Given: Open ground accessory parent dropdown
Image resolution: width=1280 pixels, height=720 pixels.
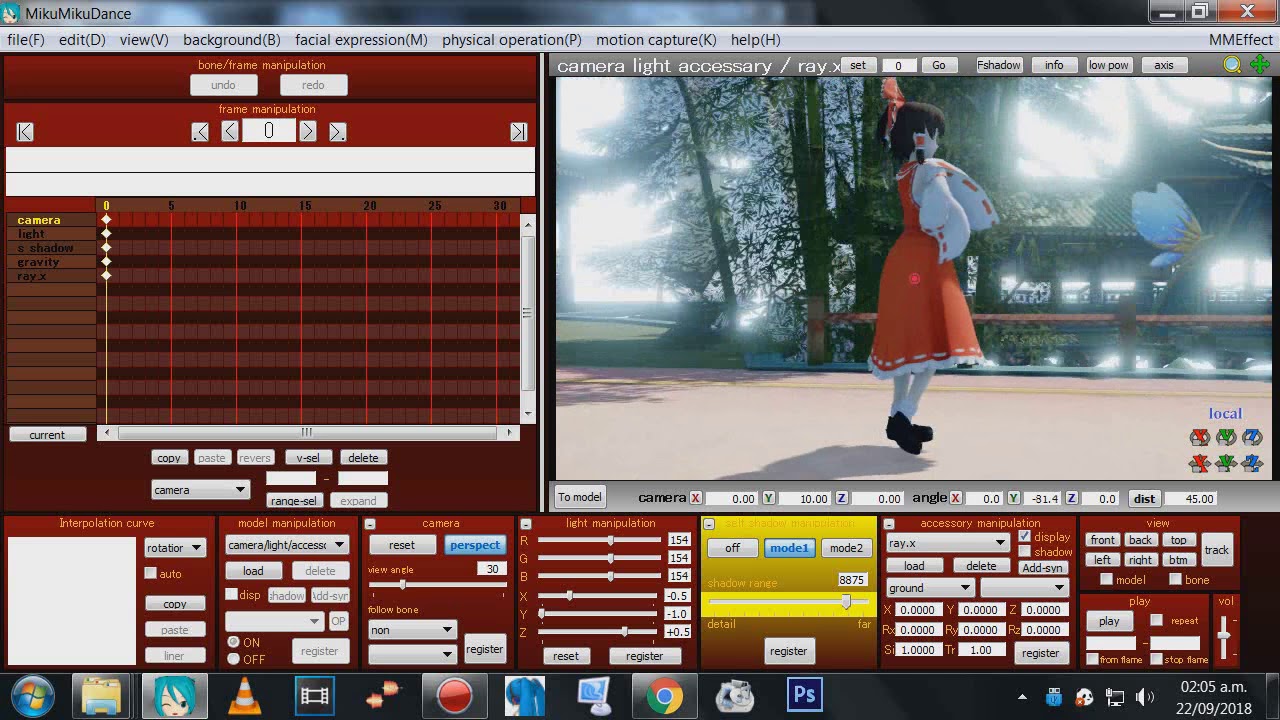Looking at the screenshot, I should pos(930,588).
